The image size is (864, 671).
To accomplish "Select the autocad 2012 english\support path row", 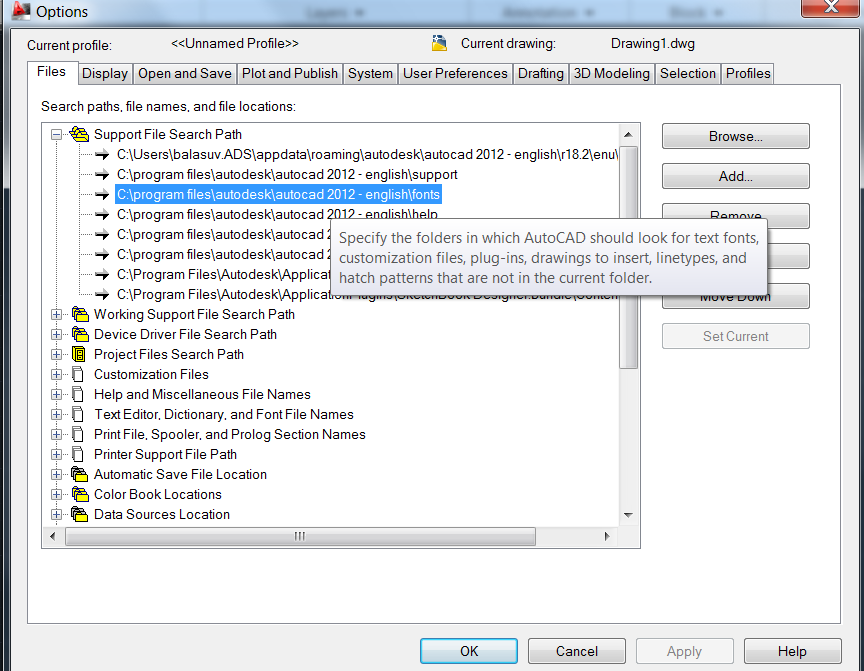I will click(x=287, y=175).
